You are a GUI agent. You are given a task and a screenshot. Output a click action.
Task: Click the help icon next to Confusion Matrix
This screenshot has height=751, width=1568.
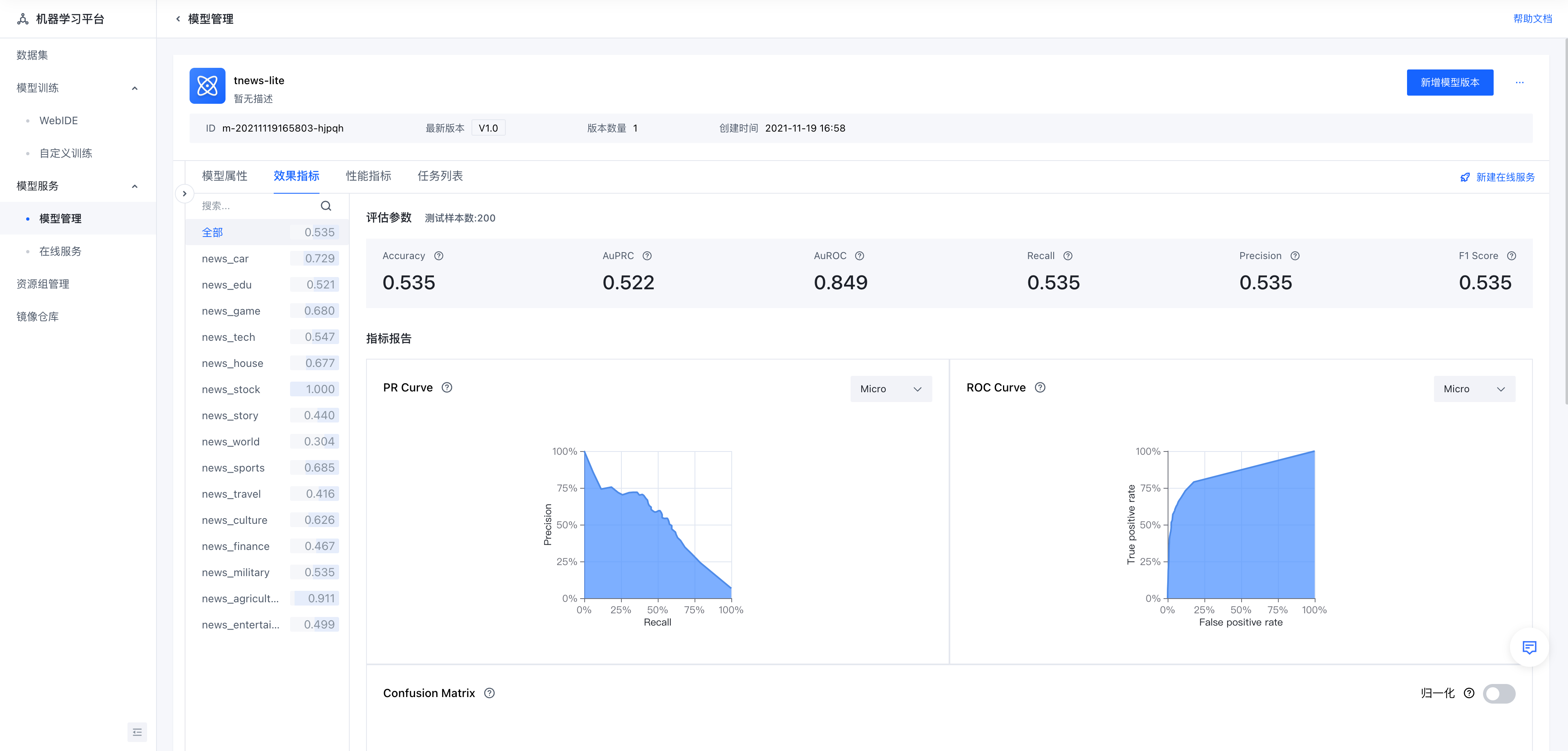click(489, 693)
